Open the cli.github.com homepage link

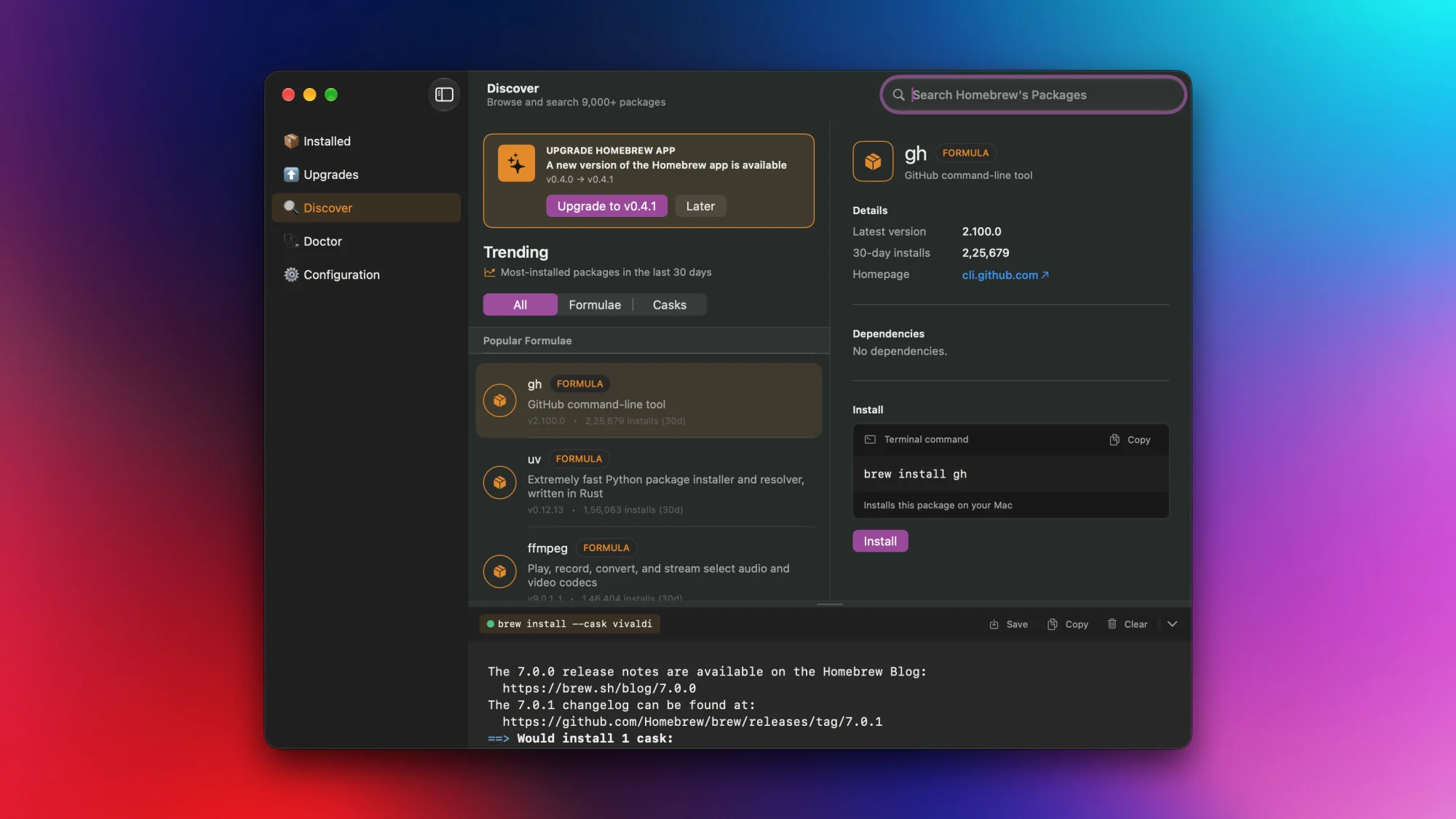[x=1005, y=274]
